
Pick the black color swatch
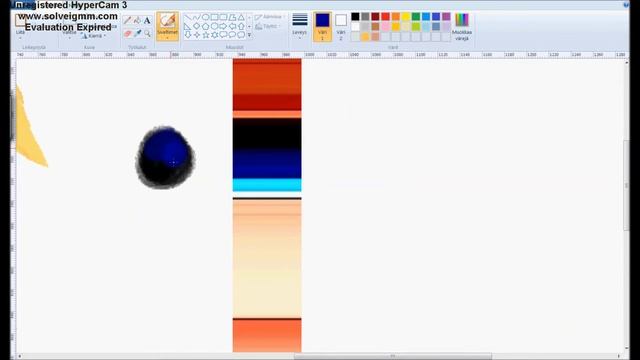pyautogui.click(x=356, y=16)
